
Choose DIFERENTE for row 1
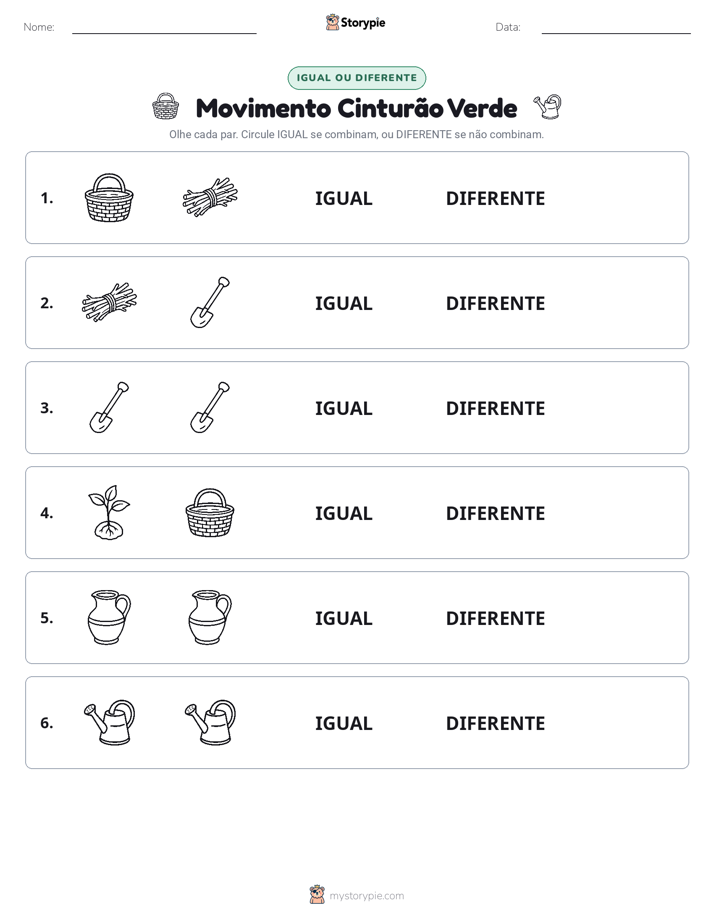click(x=495, y=199)
